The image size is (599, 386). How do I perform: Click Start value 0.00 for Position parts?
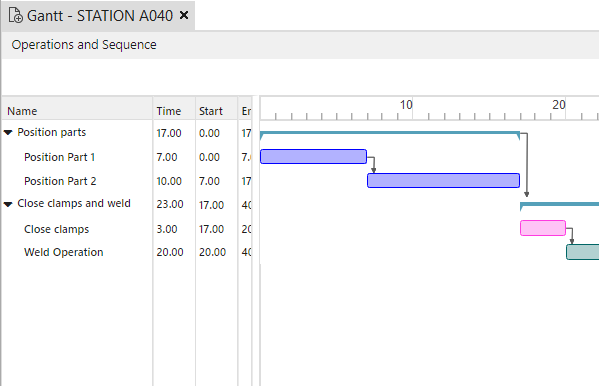click(209, 133)
